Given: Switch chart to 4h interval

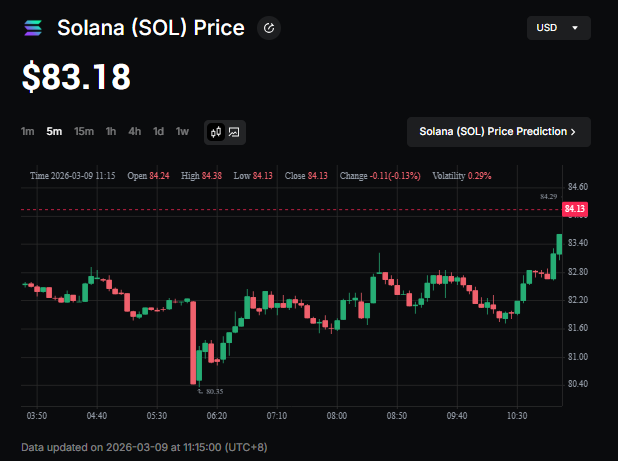Looking at the screenshot, I should 134,131.
